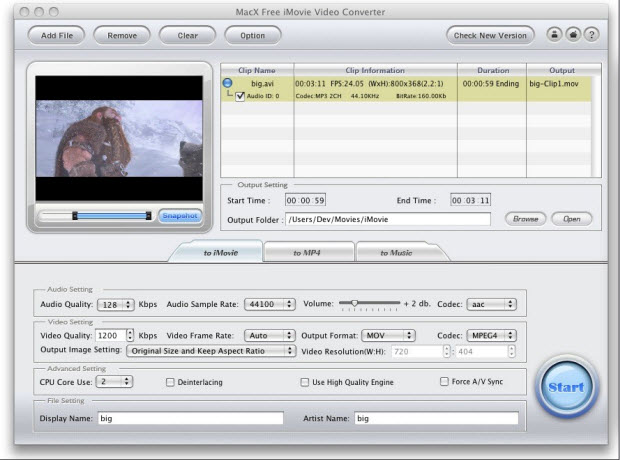Open the Output Format MOV dropdown
This screenshot has height=460, width=620.
point(388,335)
